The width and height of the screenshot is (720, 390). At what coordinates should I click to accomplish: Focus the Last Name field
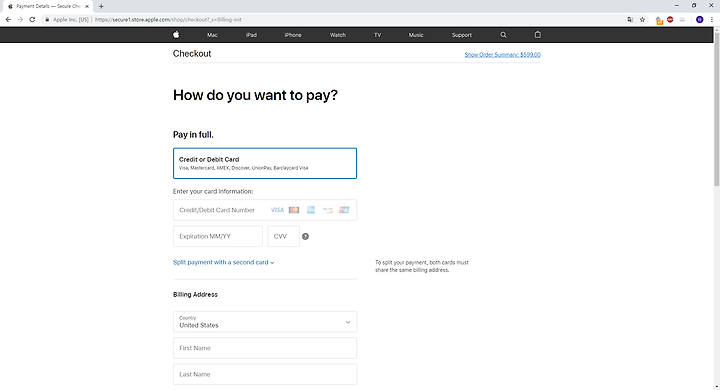pos(265,374)
